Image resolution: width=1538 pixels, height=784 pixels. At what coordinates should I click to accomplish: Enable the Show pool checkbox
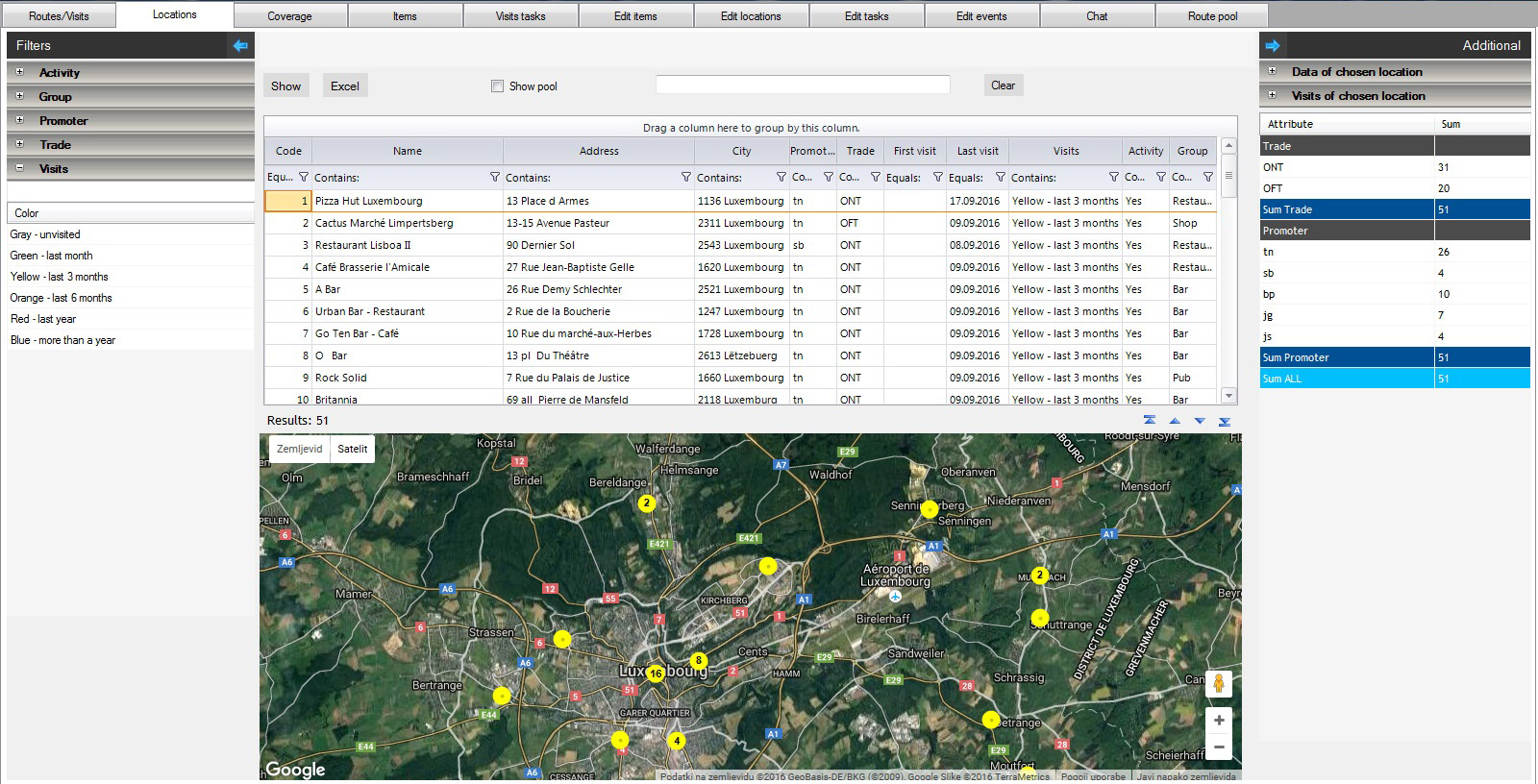tap(497, 86)
